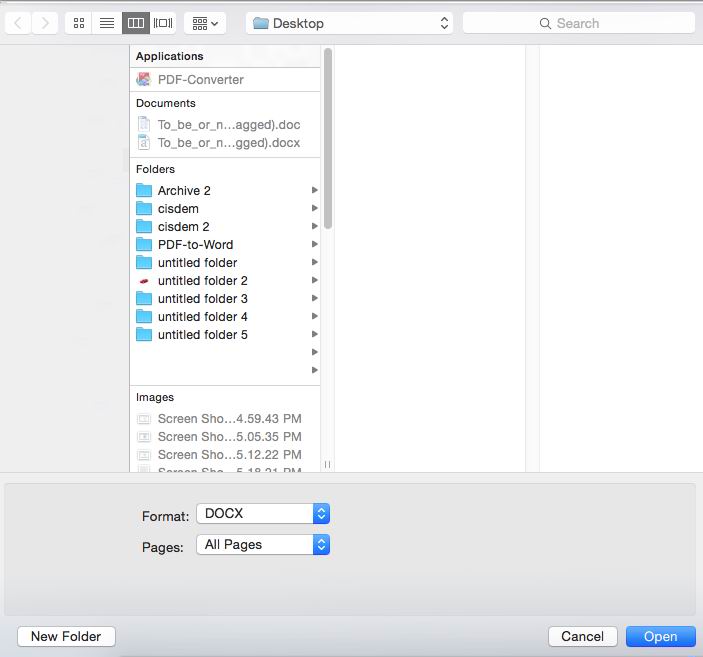Click the PDF-Converter app icon

(x=143, y=79)
